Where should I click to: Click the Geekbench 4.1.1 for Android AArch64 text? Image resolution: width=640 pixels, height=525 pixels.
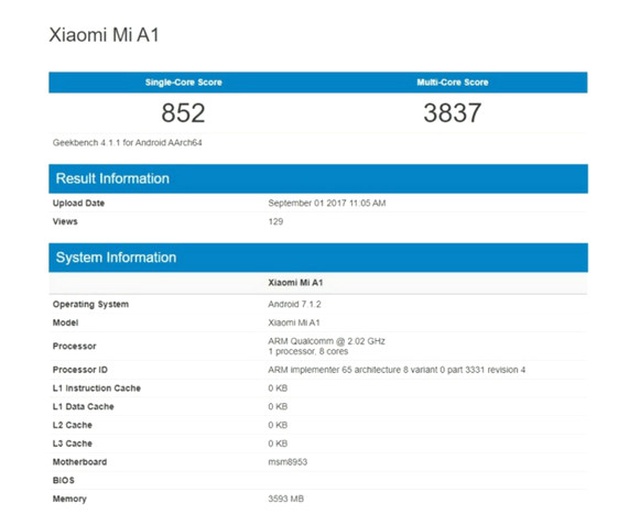click(127, 142)
